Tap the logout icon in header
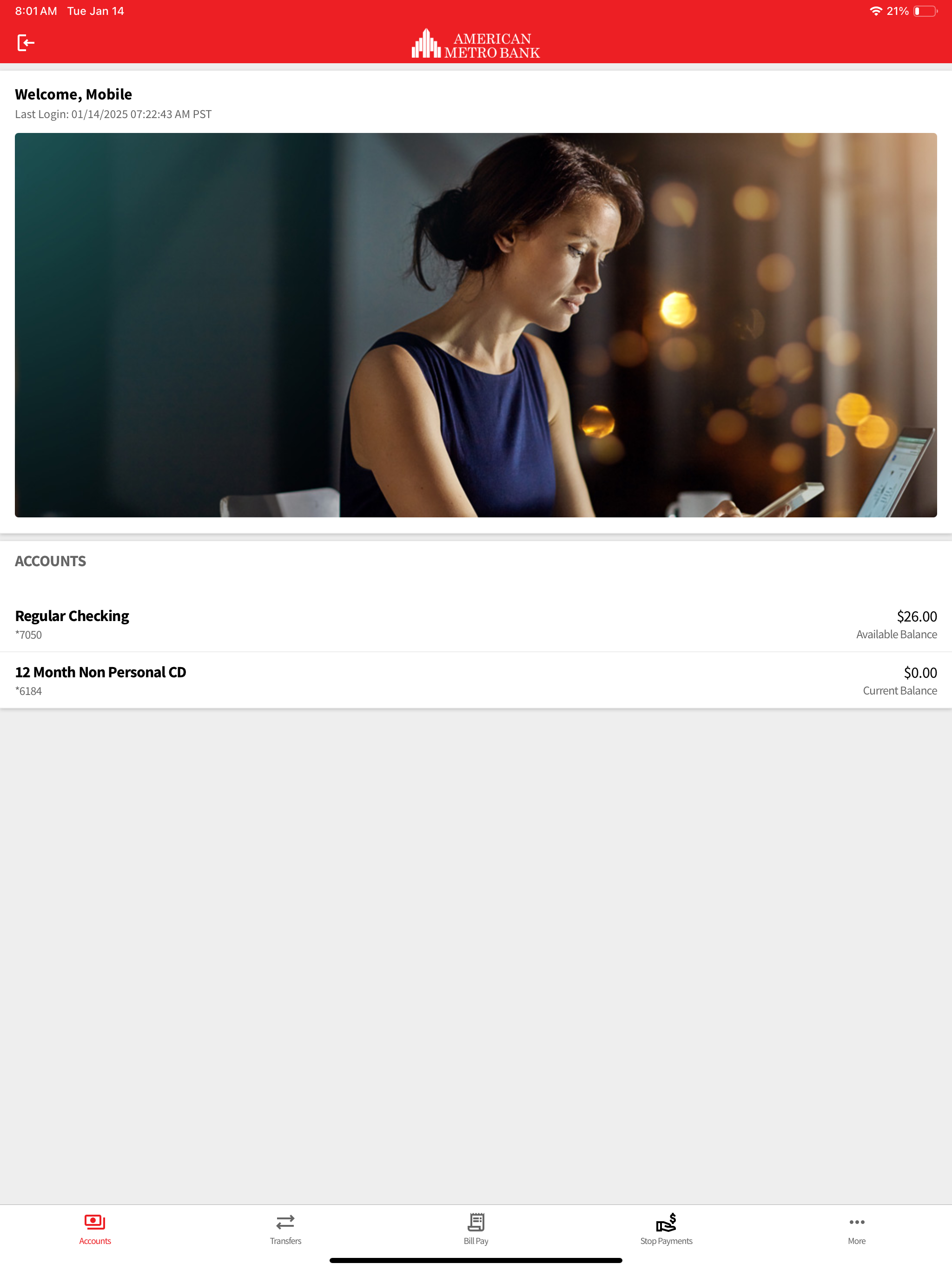The width and height of the screenshot is (952, 1270). 26,42
